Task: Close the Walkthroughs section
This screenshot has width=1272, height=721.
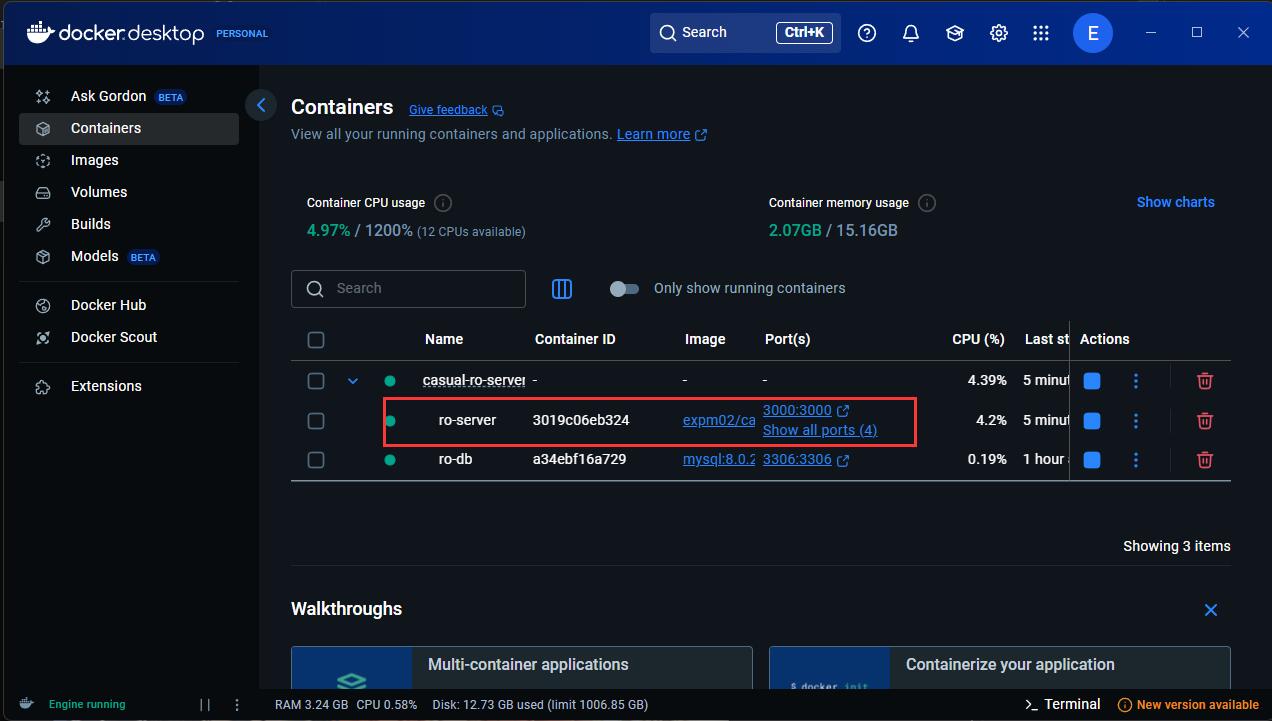Action: click(1211, 610)
